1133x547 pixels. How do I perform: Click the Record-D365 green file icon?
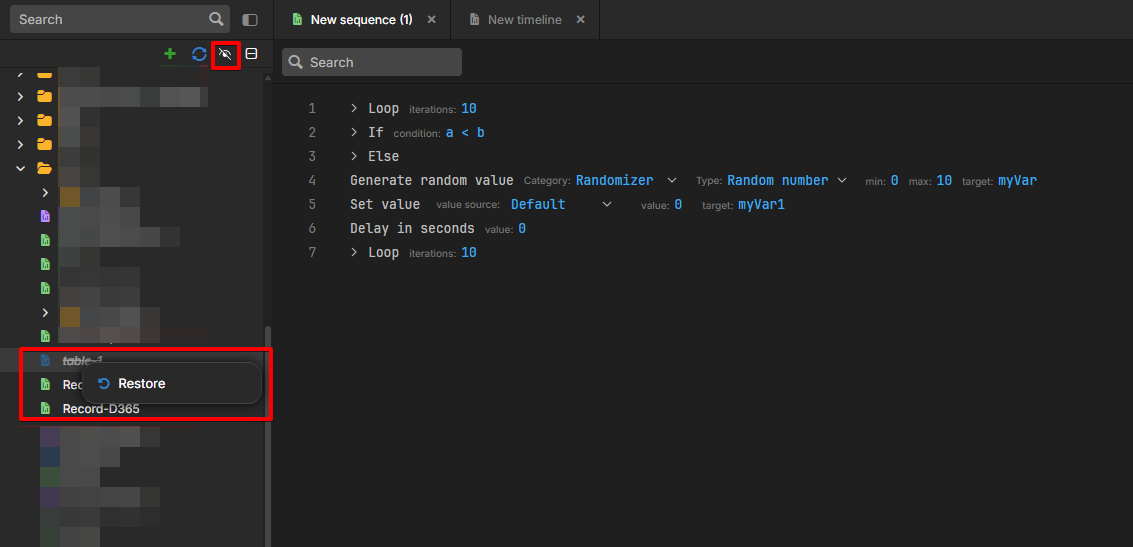tap(45, 408)
